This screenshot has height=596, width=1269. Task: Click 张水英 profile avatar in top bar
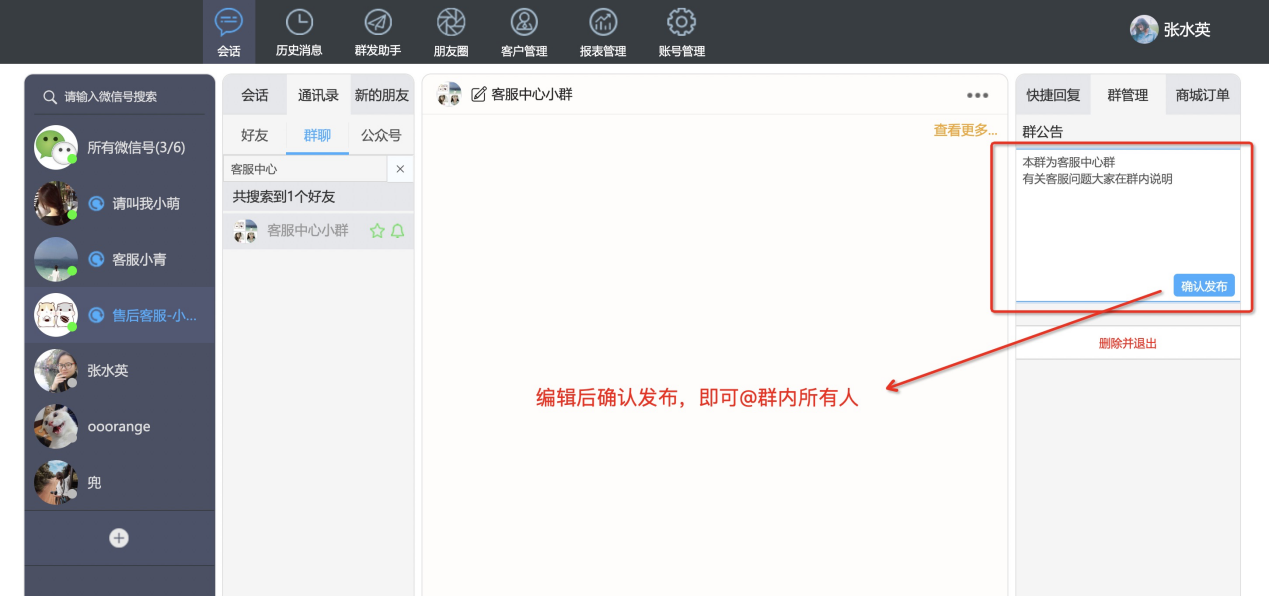tap(1144, 29)
